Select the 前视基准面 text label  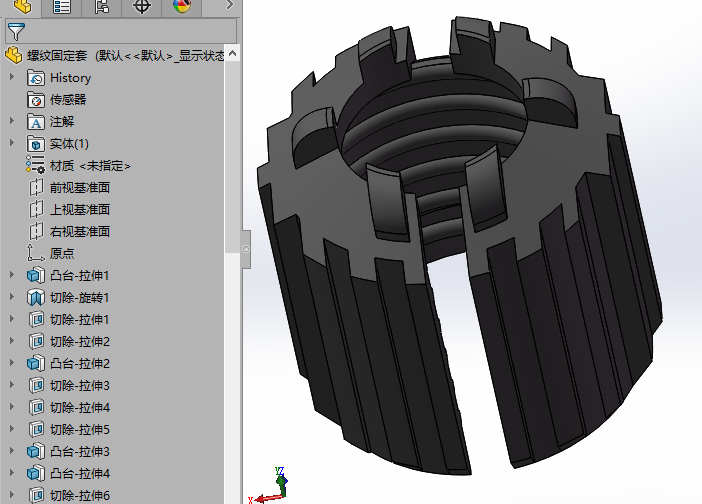click(x=80, y=188)
